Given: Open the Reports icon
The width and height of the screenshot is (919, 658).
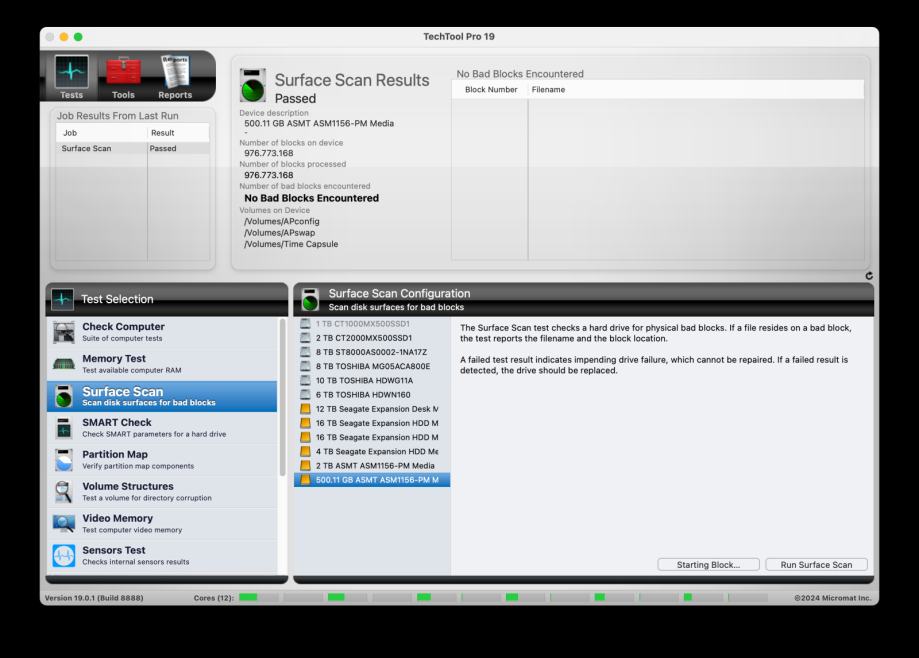Looking at the screenshot, I should pos(175,71).
